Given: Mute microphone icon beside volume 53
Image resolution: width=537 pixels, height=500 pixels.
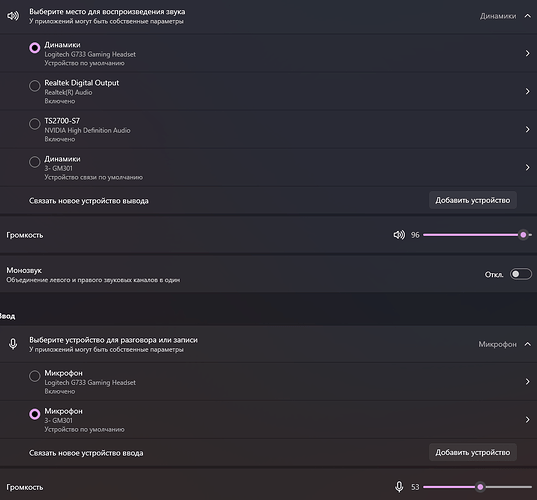Looking at the screenshot, I should point(399,487).
